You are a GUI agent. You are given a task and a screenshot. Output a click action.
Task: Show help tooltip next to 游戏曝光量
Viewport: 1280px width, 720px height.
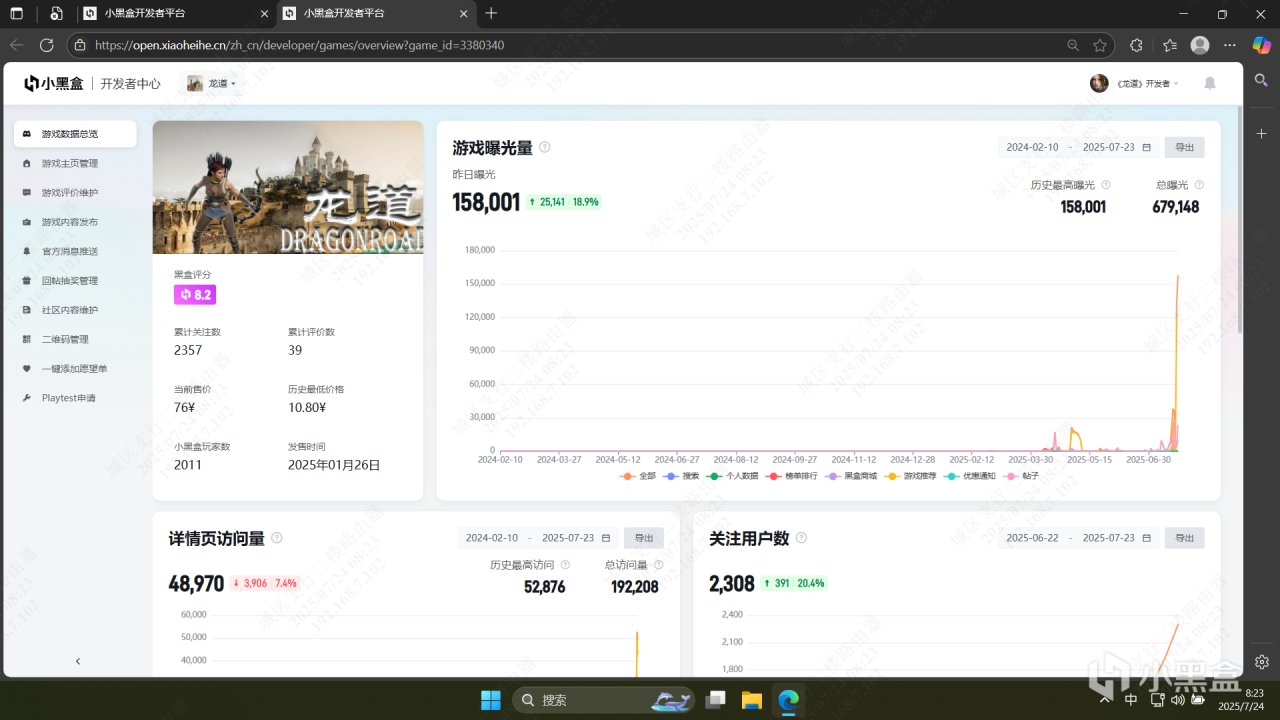point(545,147)
